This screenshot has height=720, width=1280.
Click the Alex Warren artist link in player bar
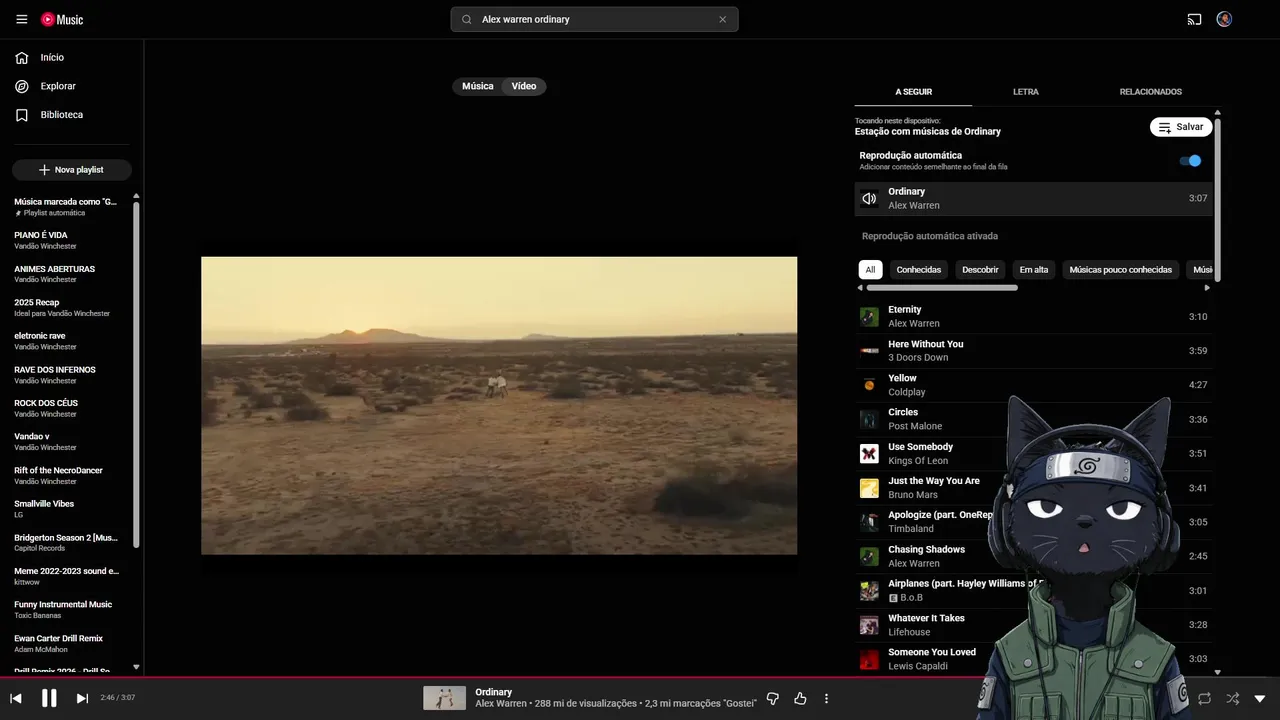tap(501, 704)
